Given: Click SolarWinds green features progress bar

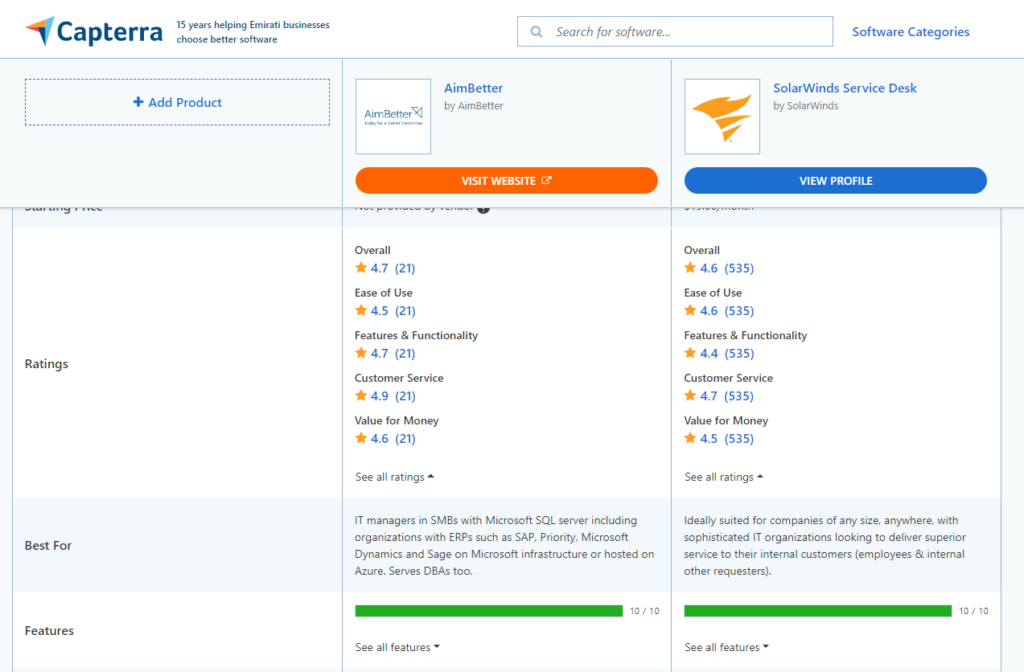Looking at the screenshot, I should pos(818,611).
